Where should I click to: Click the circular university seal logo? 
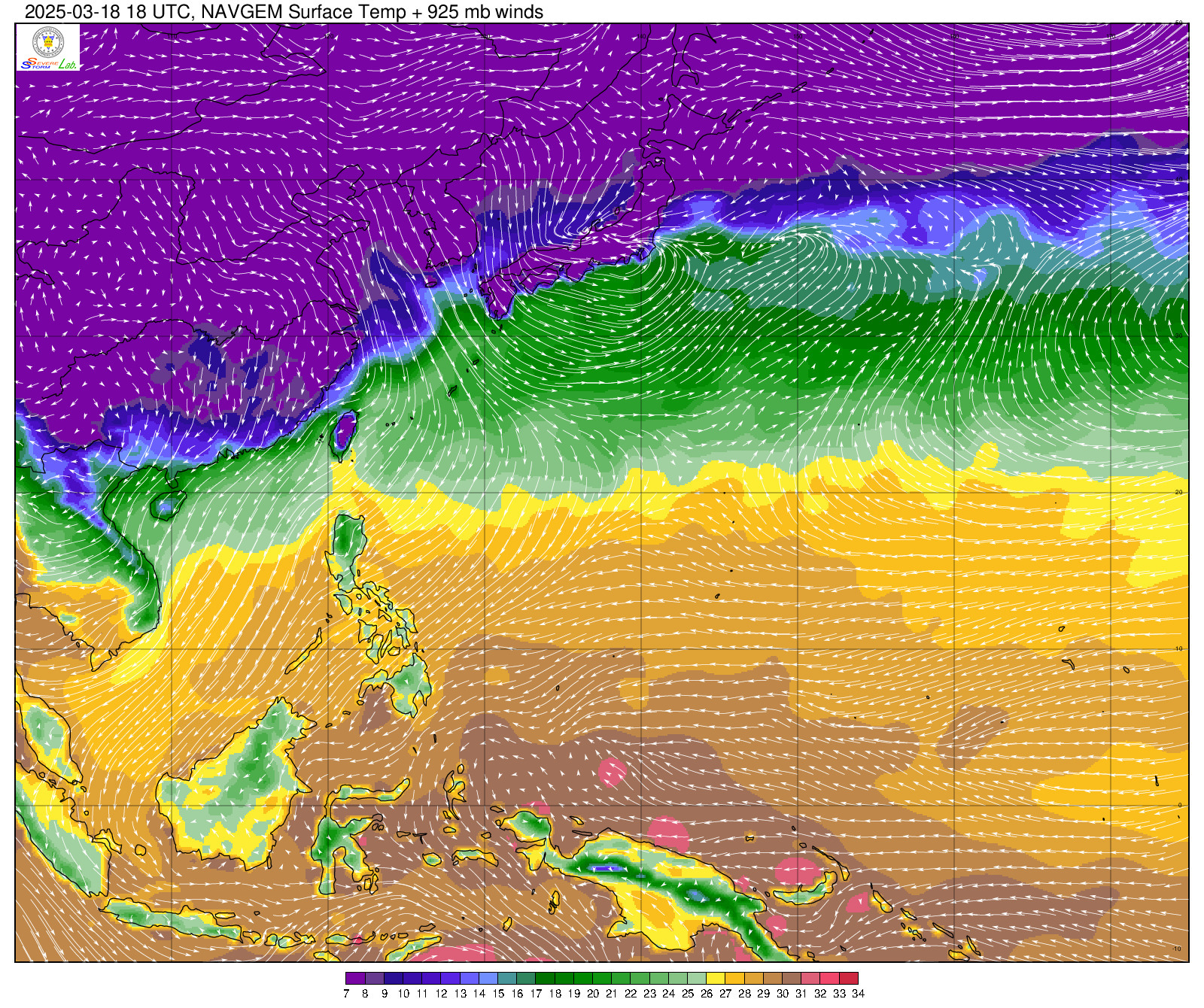(48, 41)
